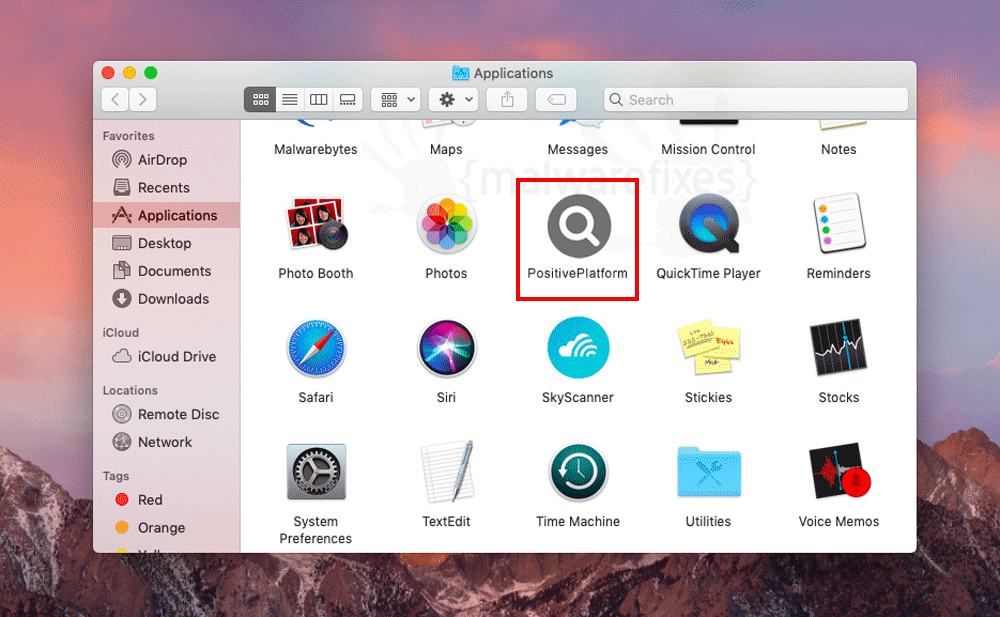
Task: Go back with the left chevron button
Action: point(115,100)
